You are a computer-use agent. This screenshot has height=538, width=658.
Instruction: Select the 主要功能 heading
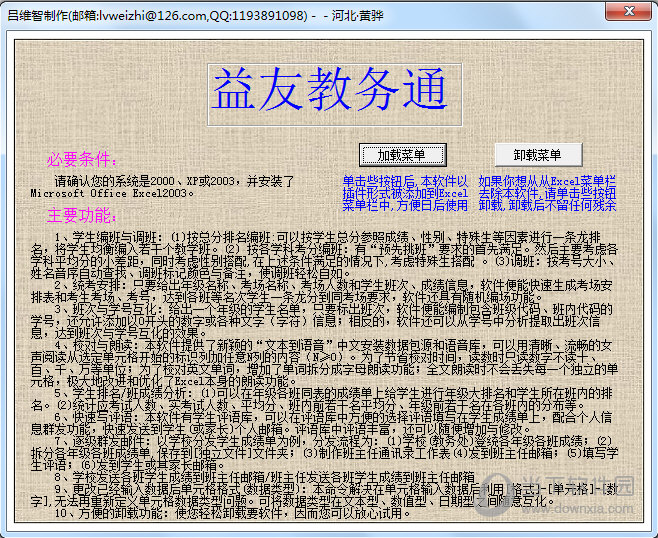click(81, 215)
